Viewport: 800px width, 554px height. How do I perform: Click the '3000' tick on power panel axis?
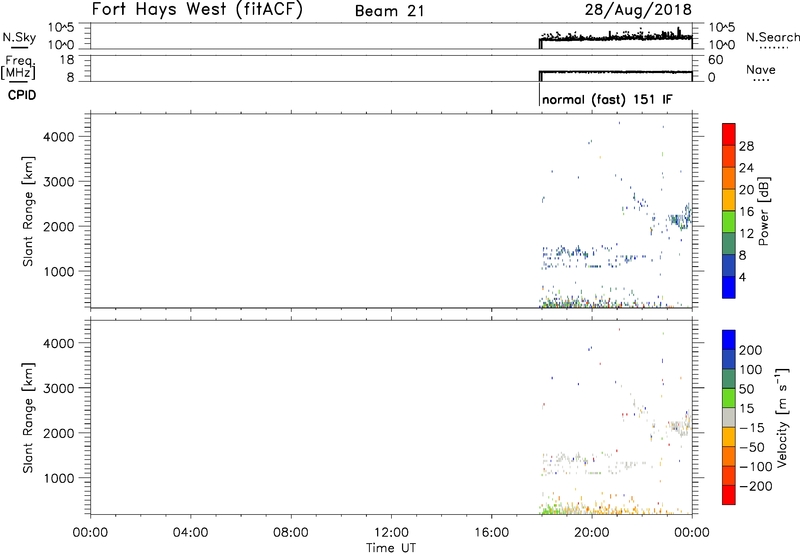[59, 182]
